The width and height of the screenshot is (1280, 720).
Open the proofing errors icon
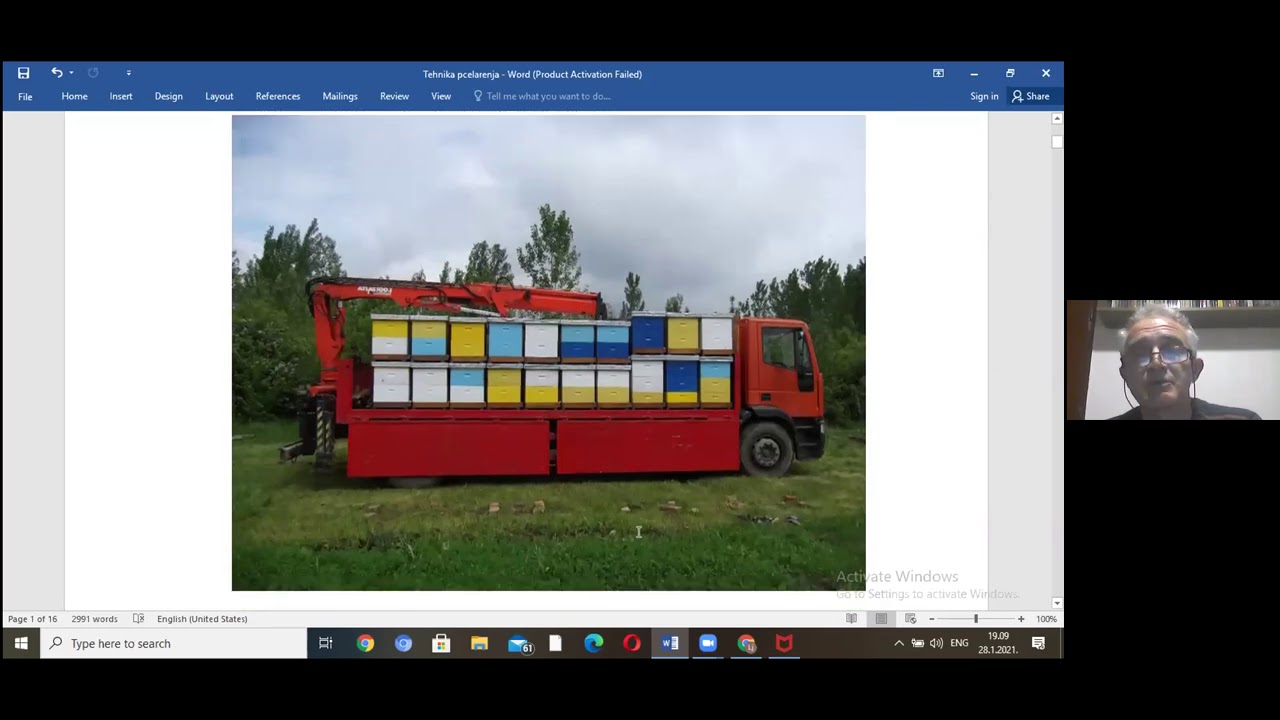[138, 619]
